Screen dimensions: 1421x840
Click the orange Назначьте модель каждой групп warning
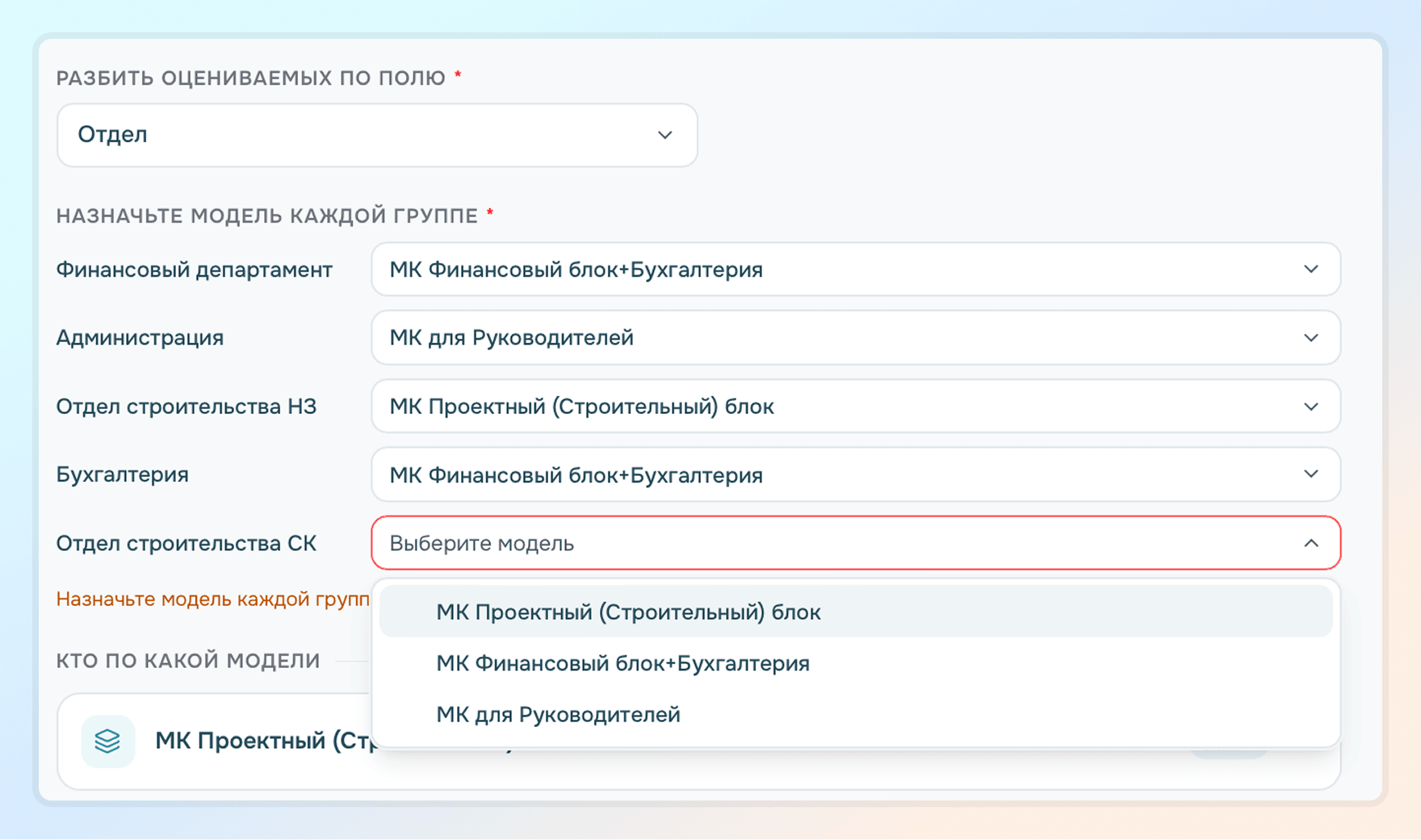point(213,599)
